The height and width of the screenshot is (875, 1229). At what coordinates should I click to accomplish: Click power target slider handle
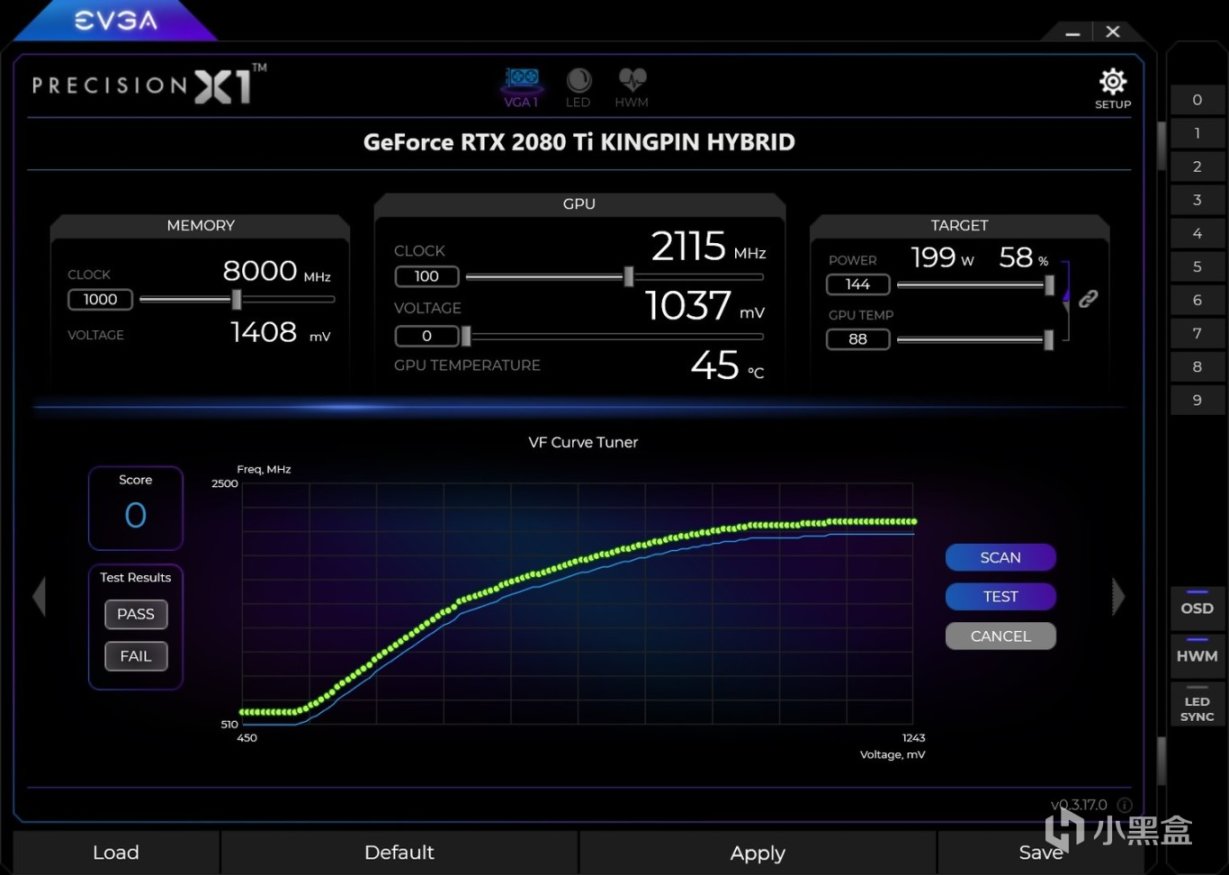click(x=1049, y=285)
